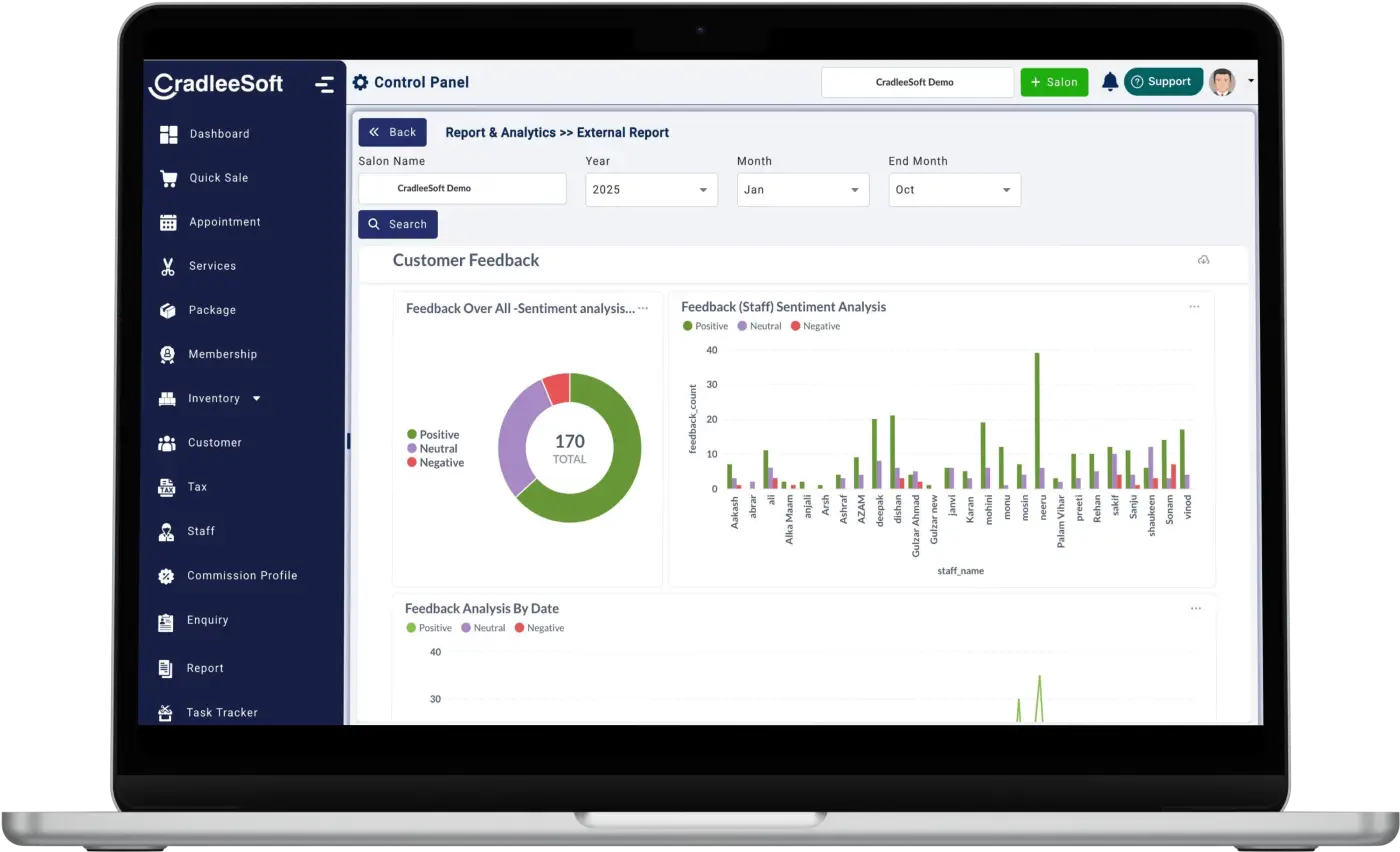Toggle Negative legend in the donut chart
The height and width of the screenshot is (852, 1400).
coord(435,463)
